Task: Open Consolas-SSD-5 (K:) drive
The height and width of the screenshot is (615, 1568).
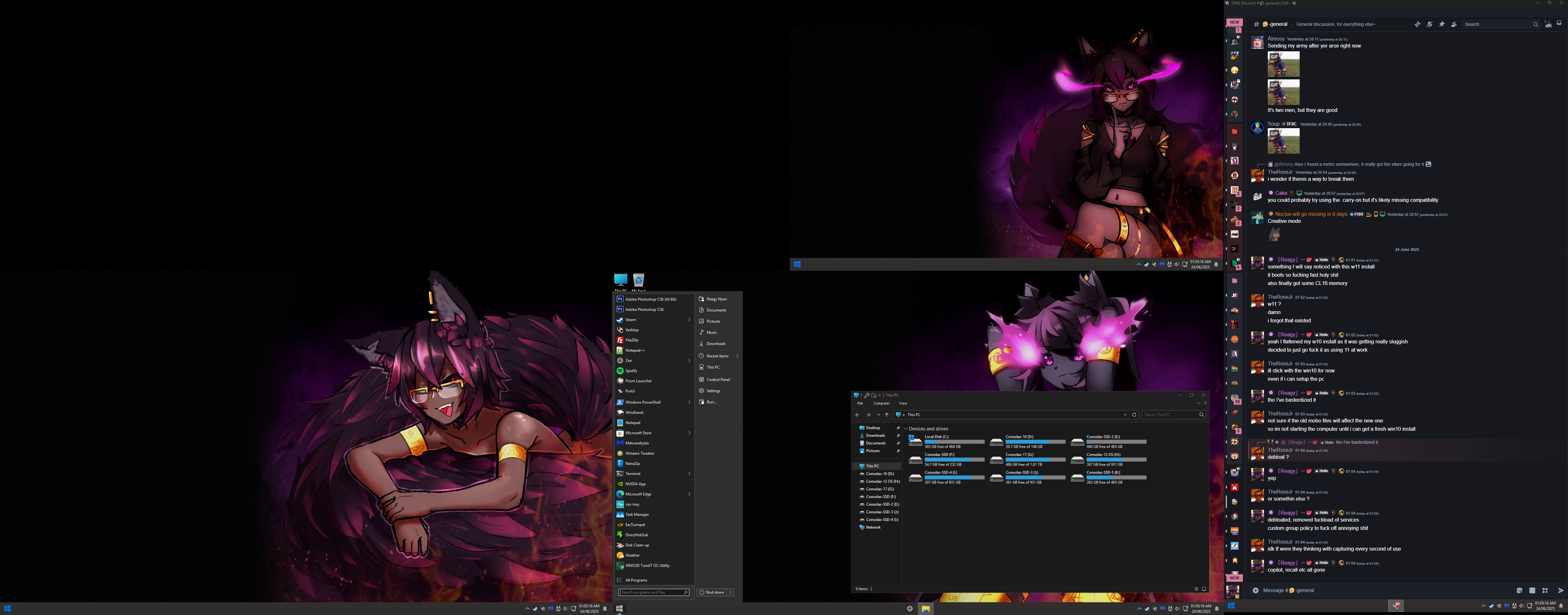Action: [1108, 477]
